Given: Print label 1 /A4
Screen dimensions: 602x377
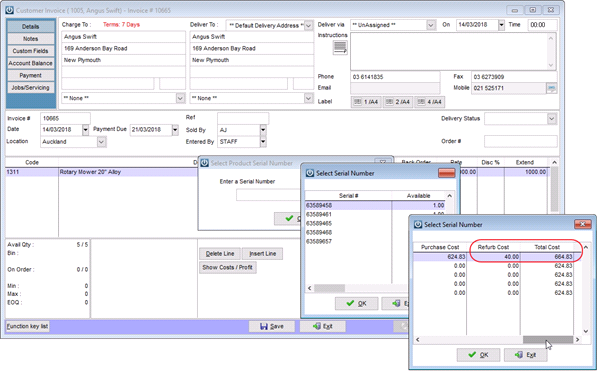Looking at the screenshot, I should pos(366,102).
